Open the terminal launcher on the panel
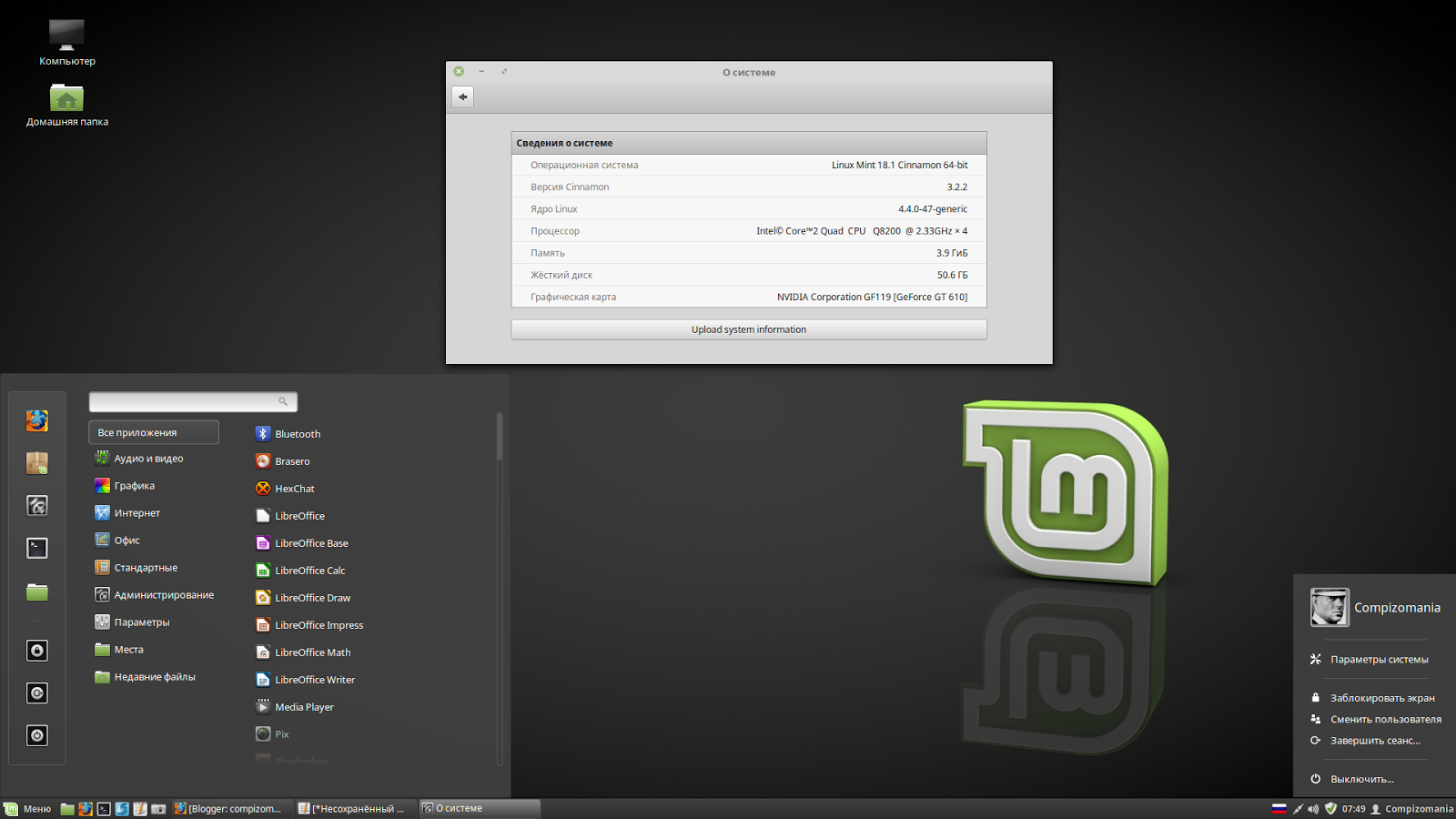This screenshot has height=819, width=1456. 104,808
